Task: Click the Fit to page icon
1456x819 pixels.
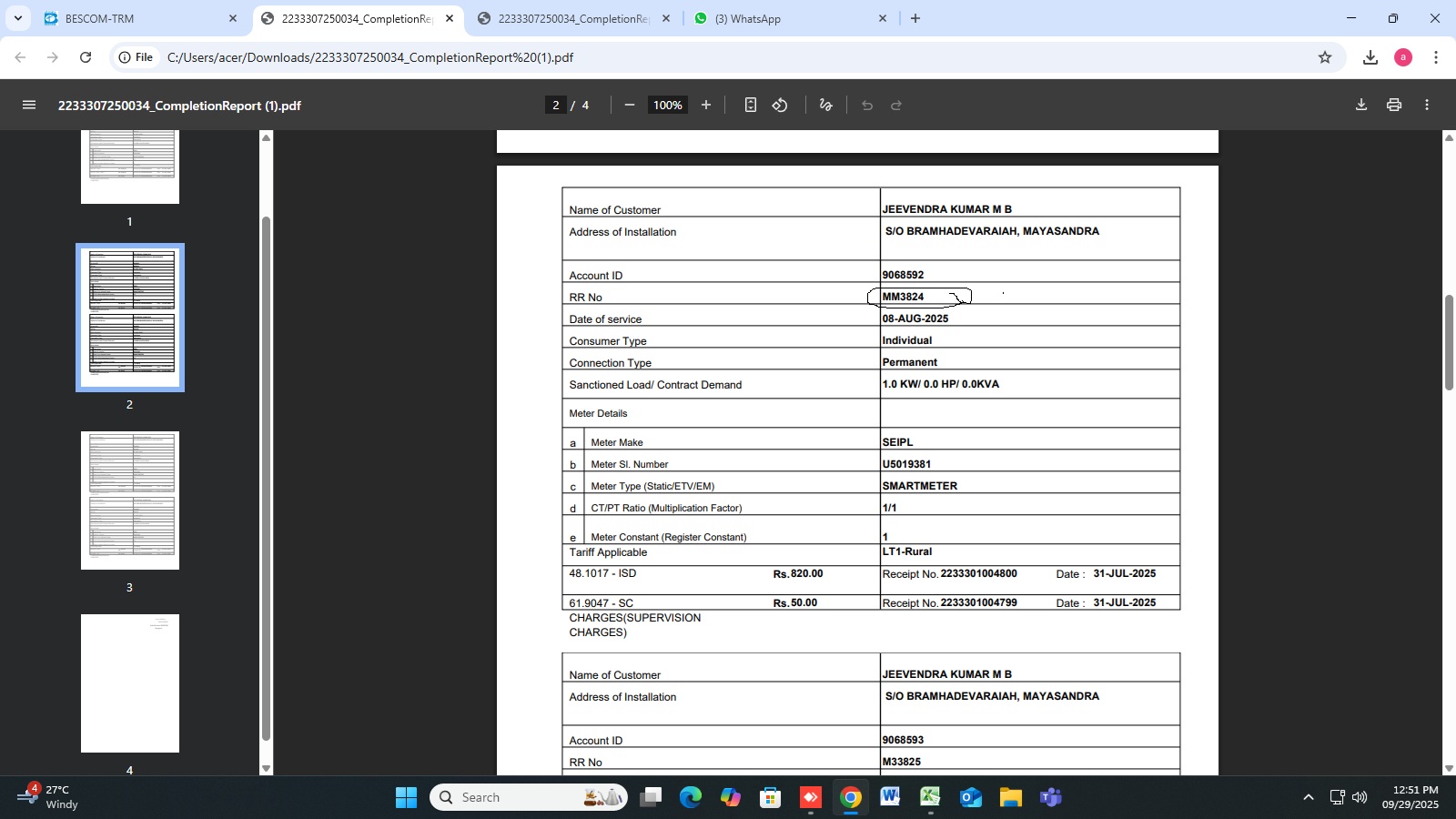Action: (x=751, y=106)
